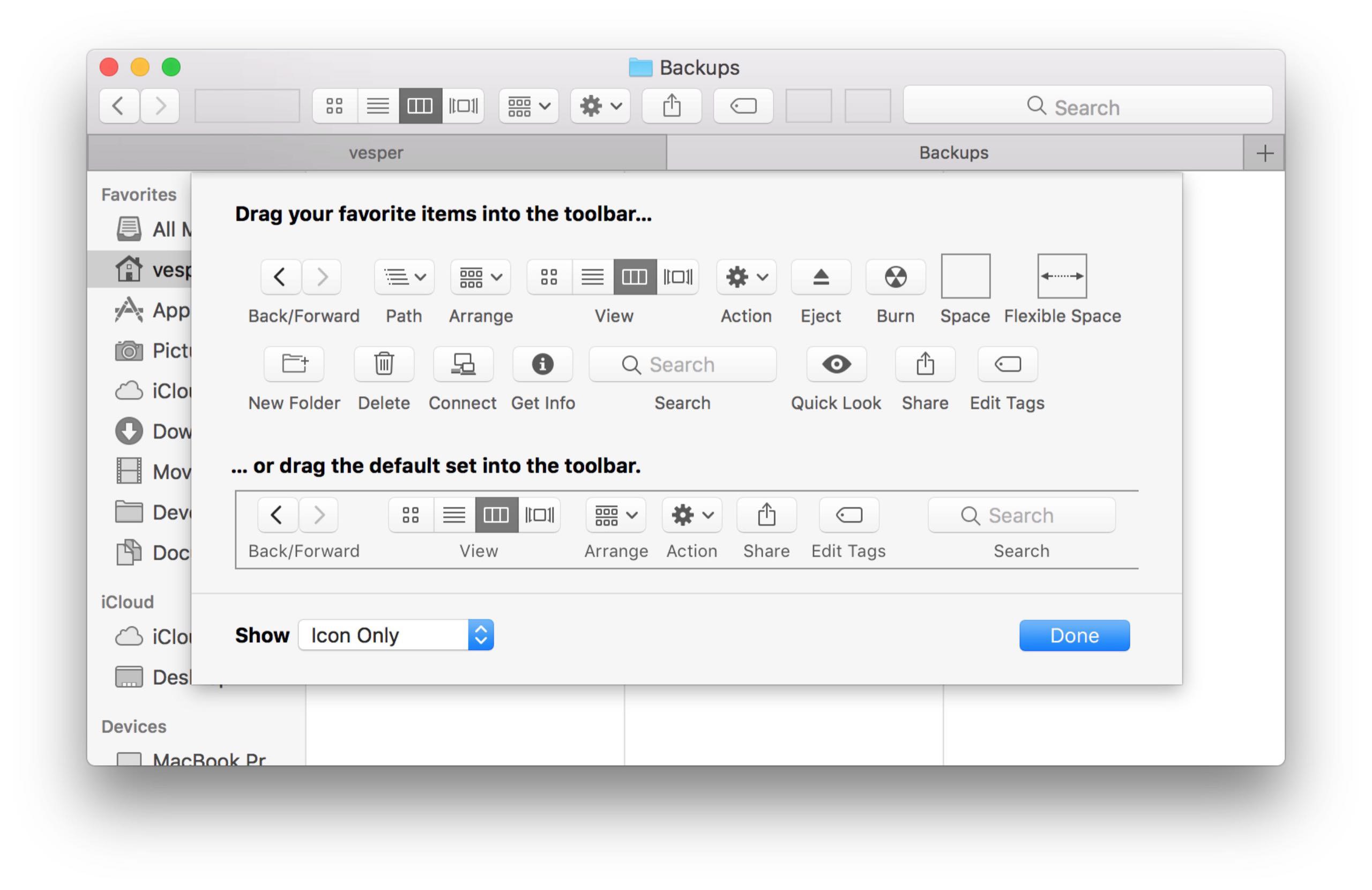Click the Flexible Space item
The height and width of the screenshot is (890, 1372).
(x=1061, y=276)
